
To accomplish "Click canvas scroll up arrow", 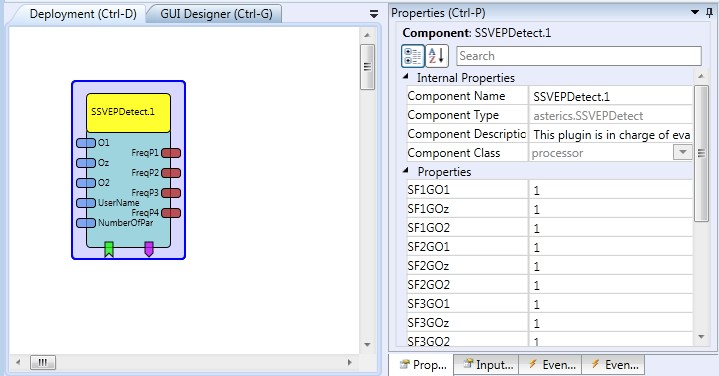I will (x=367, y=35).
